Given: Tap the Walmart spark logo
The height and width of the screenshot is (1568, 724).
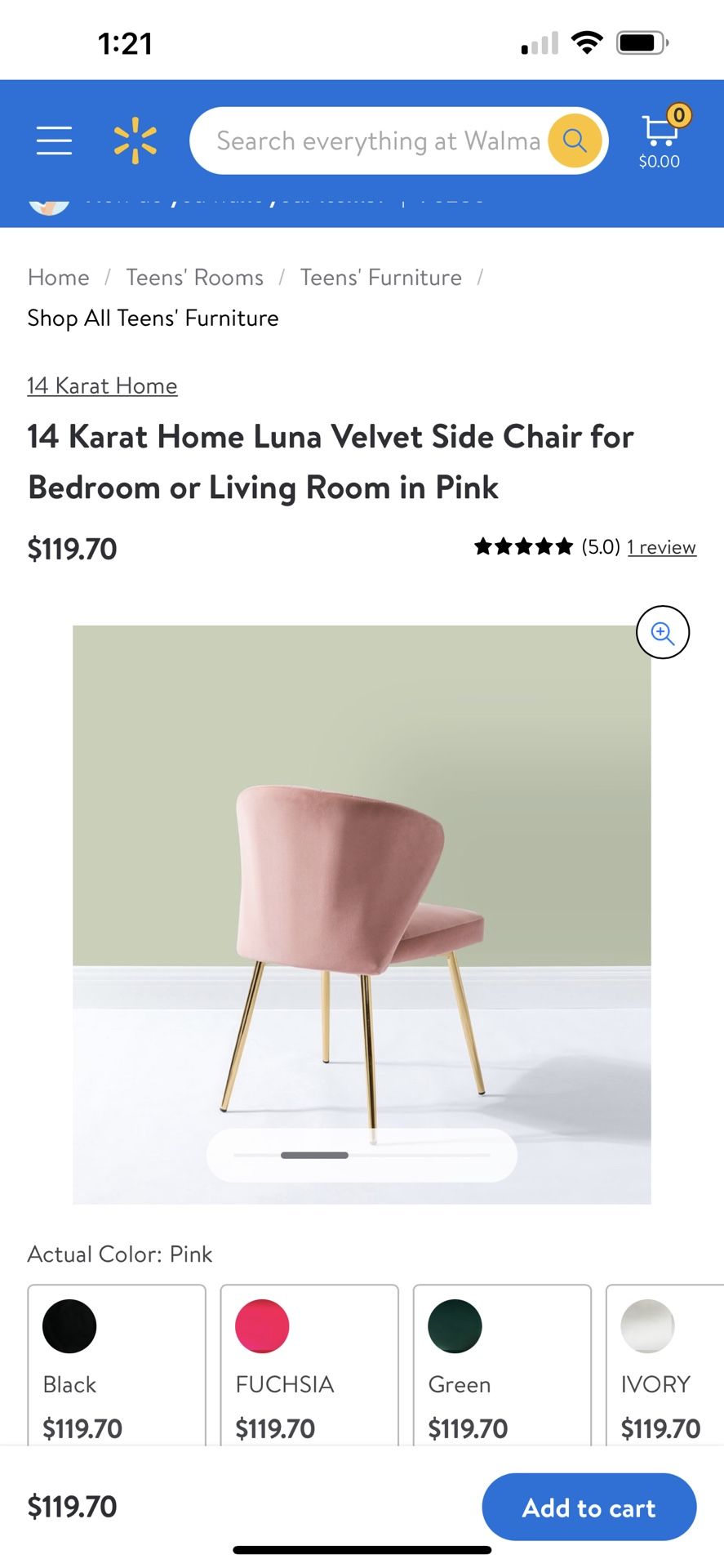Looking at the screenshot, I should [x=135, y=140].
